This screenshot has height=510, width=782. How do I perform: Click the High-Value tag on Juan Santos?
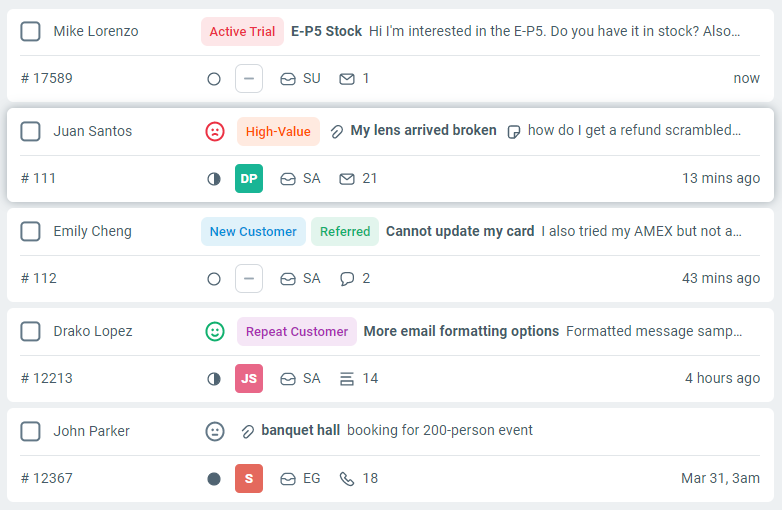click(x=278, y=131)
